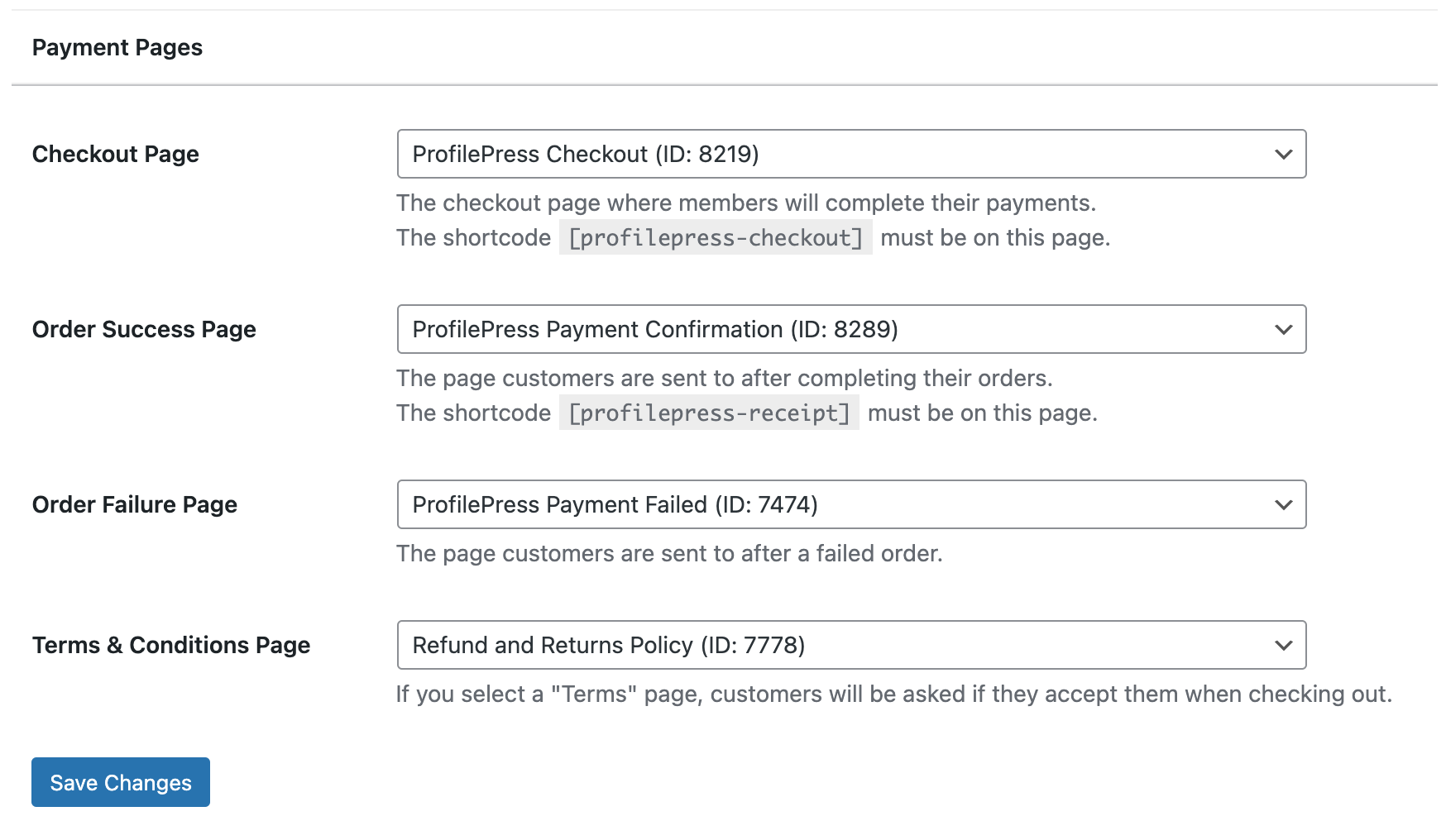Click the Save Changes button
The image size is (1446, 840).
click(121, 782)
